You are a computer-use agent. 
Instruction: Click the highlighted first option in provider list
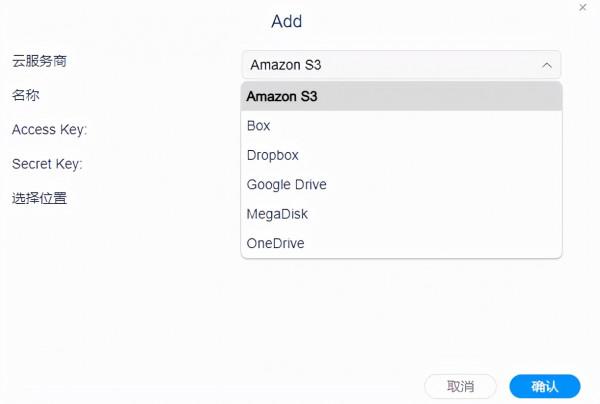click(401, 97)
